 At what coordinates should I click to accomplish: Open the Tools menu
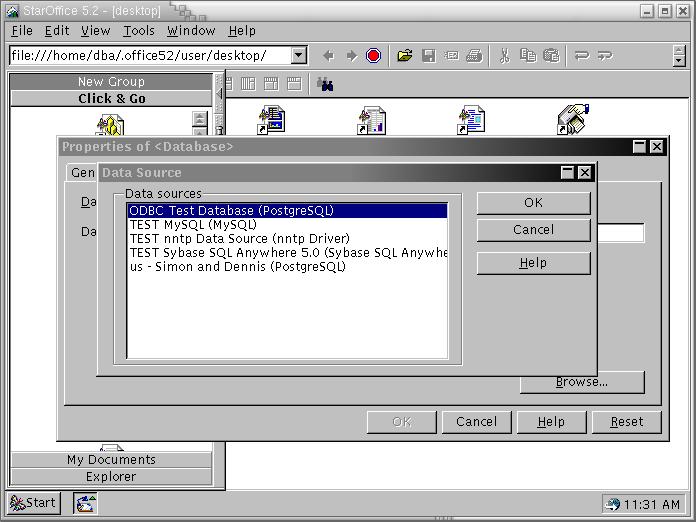139,31
